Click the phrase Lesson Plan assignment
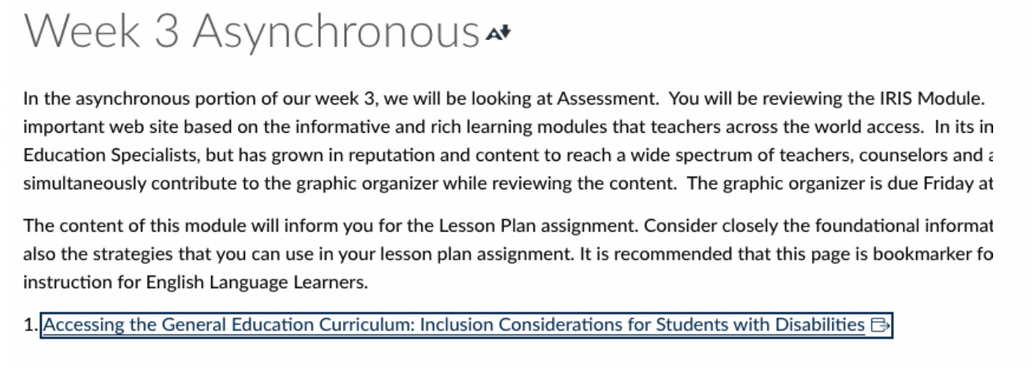Viewport: 1032px width, 368px height. tap(538, 226)
